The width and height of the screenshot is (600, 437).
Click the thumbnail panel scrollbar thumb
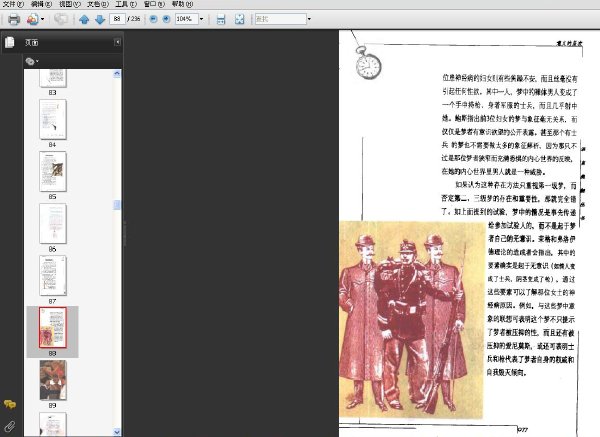[117, 205]
